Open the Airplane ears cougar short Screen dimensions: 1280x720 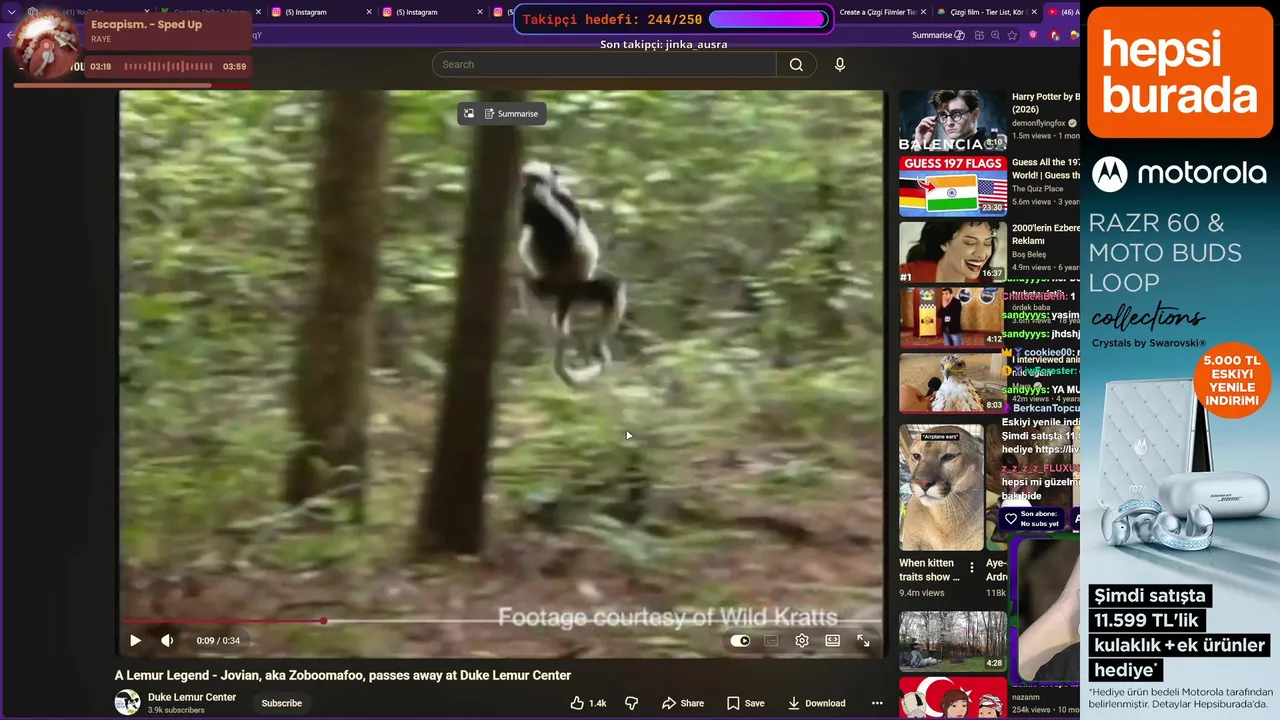941,487
